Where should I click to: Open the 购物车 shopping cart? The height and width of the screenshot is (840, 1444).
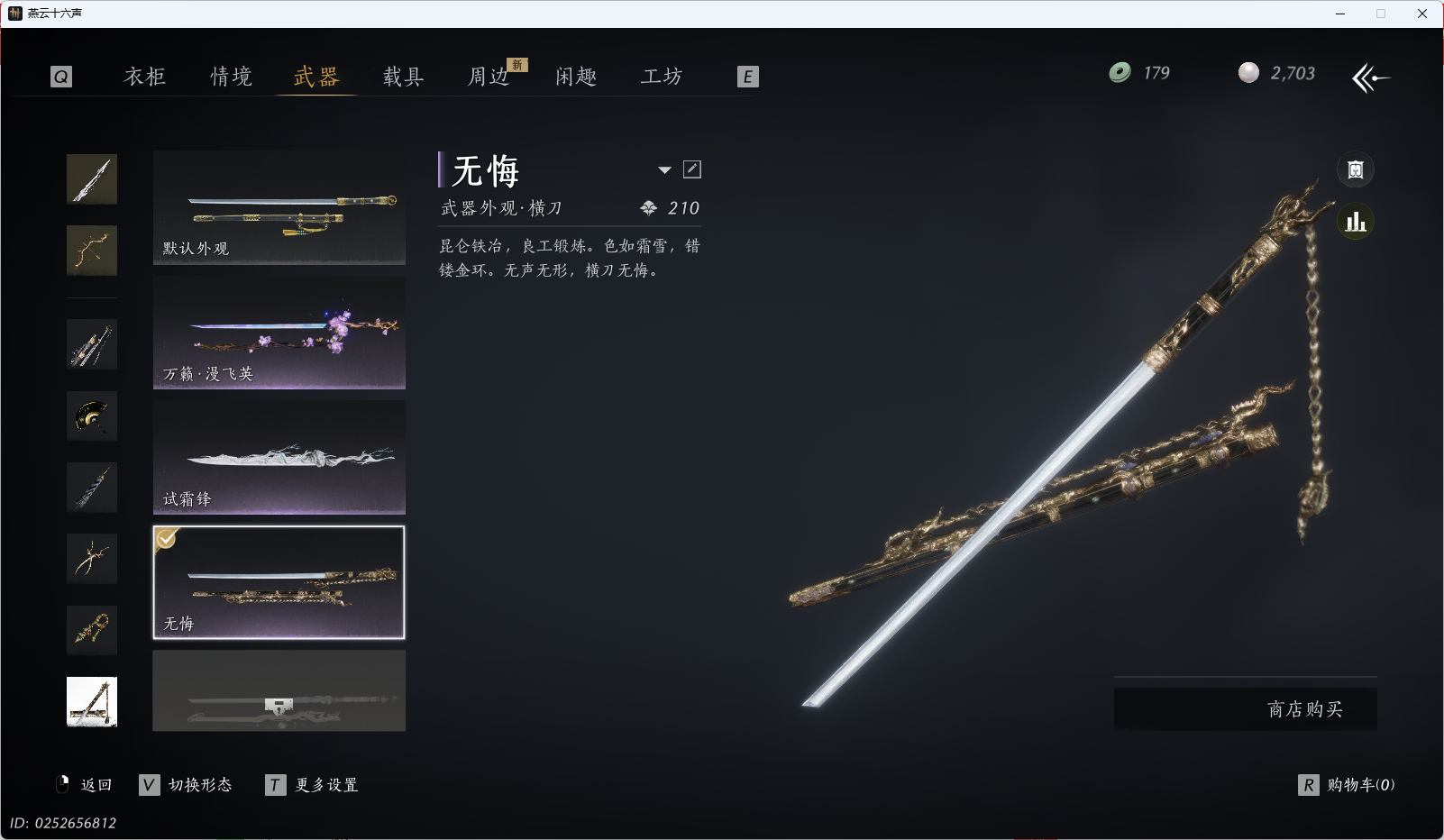pyautogui.click(x=1348, y=785)
